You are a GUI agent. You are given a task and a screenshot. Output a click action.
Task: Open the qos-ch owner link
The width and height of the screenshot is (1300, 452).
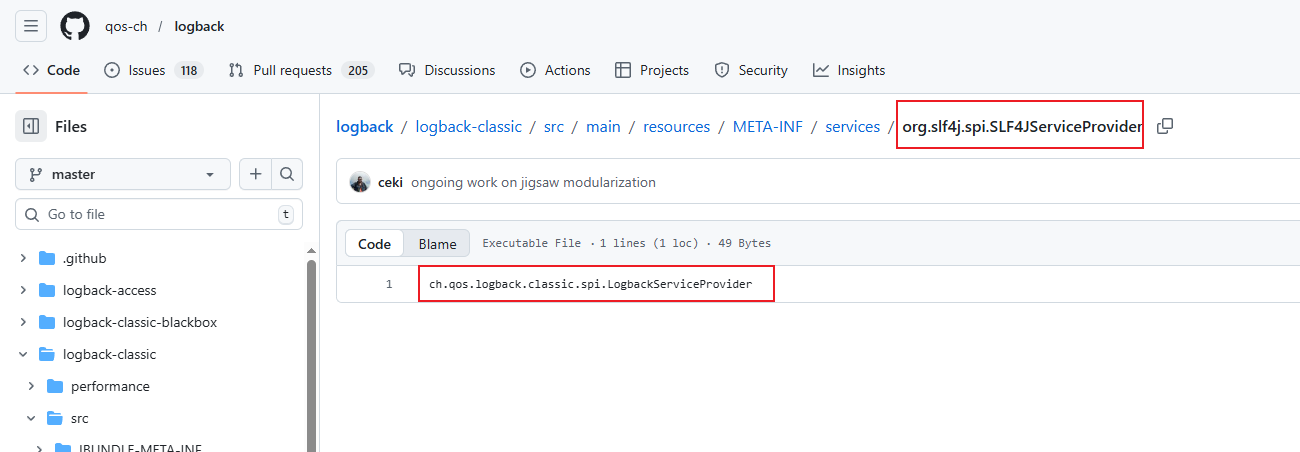click(x=126, y=26)
